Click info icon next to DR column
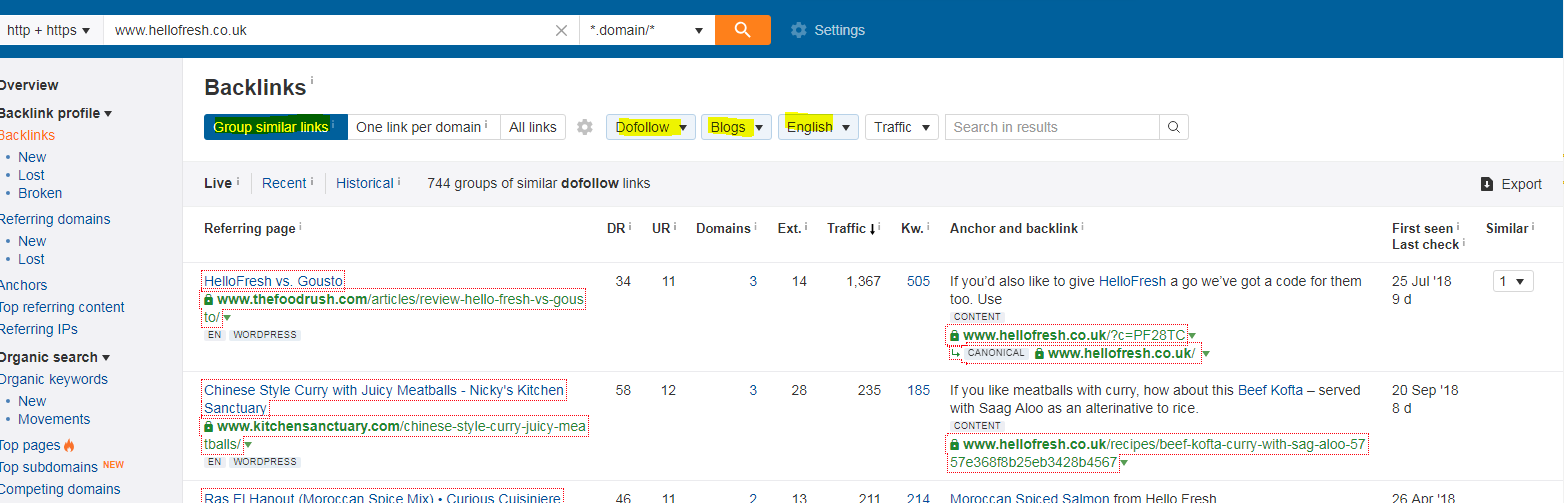Viewport: 1564px width, 503px height. (x=630, y=227)
